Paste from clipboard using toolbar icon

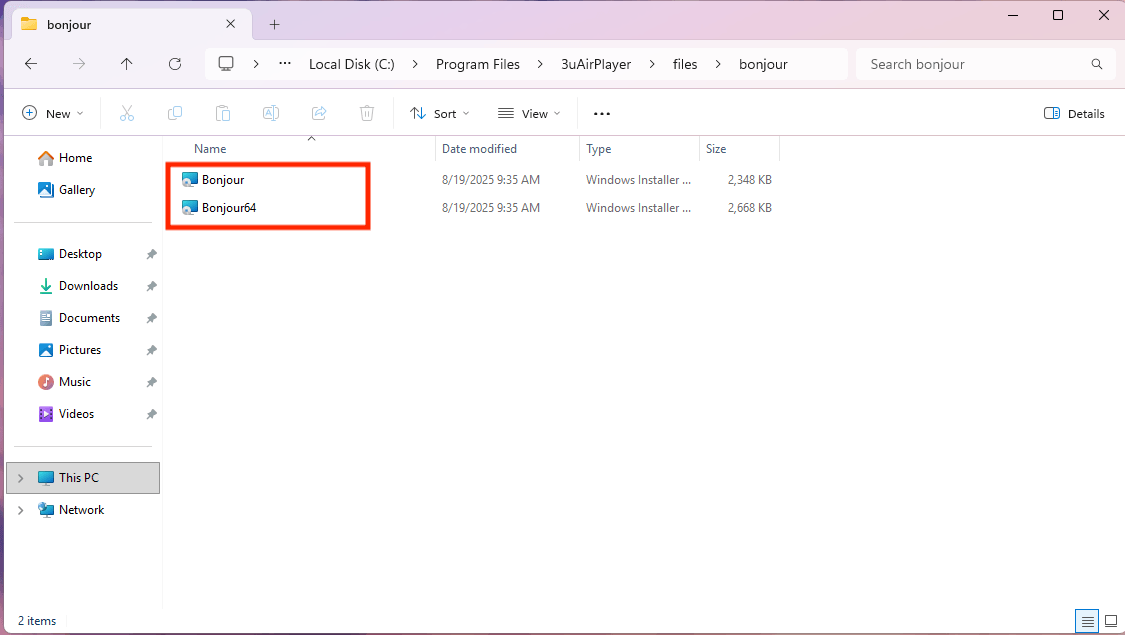[222, 112]
